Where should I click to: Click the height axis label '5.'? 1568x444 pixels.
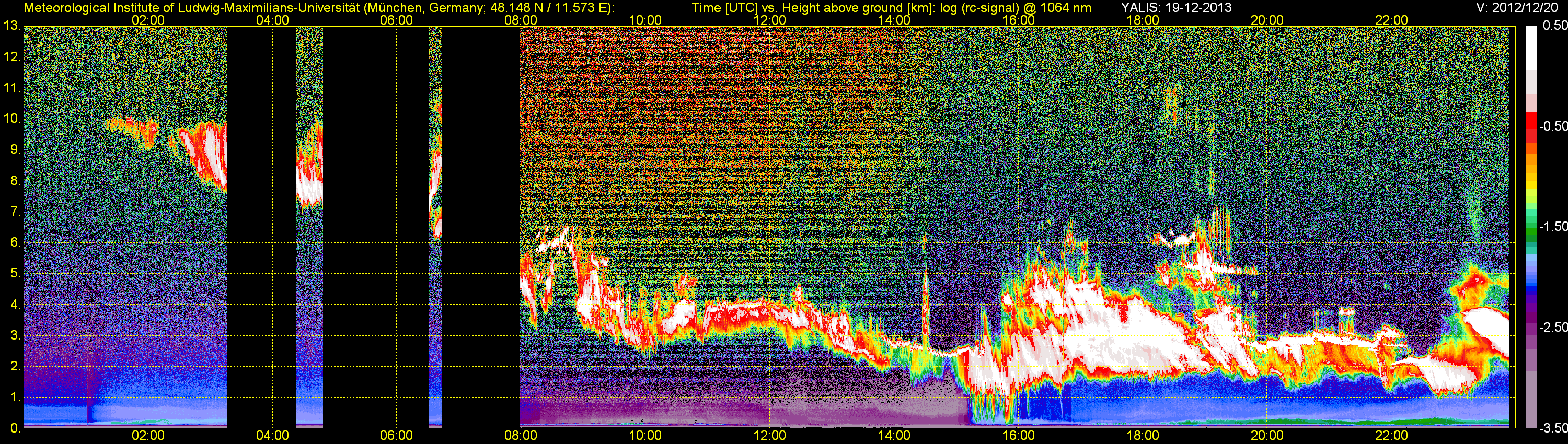pyautogui.click(x=15, y=273)
